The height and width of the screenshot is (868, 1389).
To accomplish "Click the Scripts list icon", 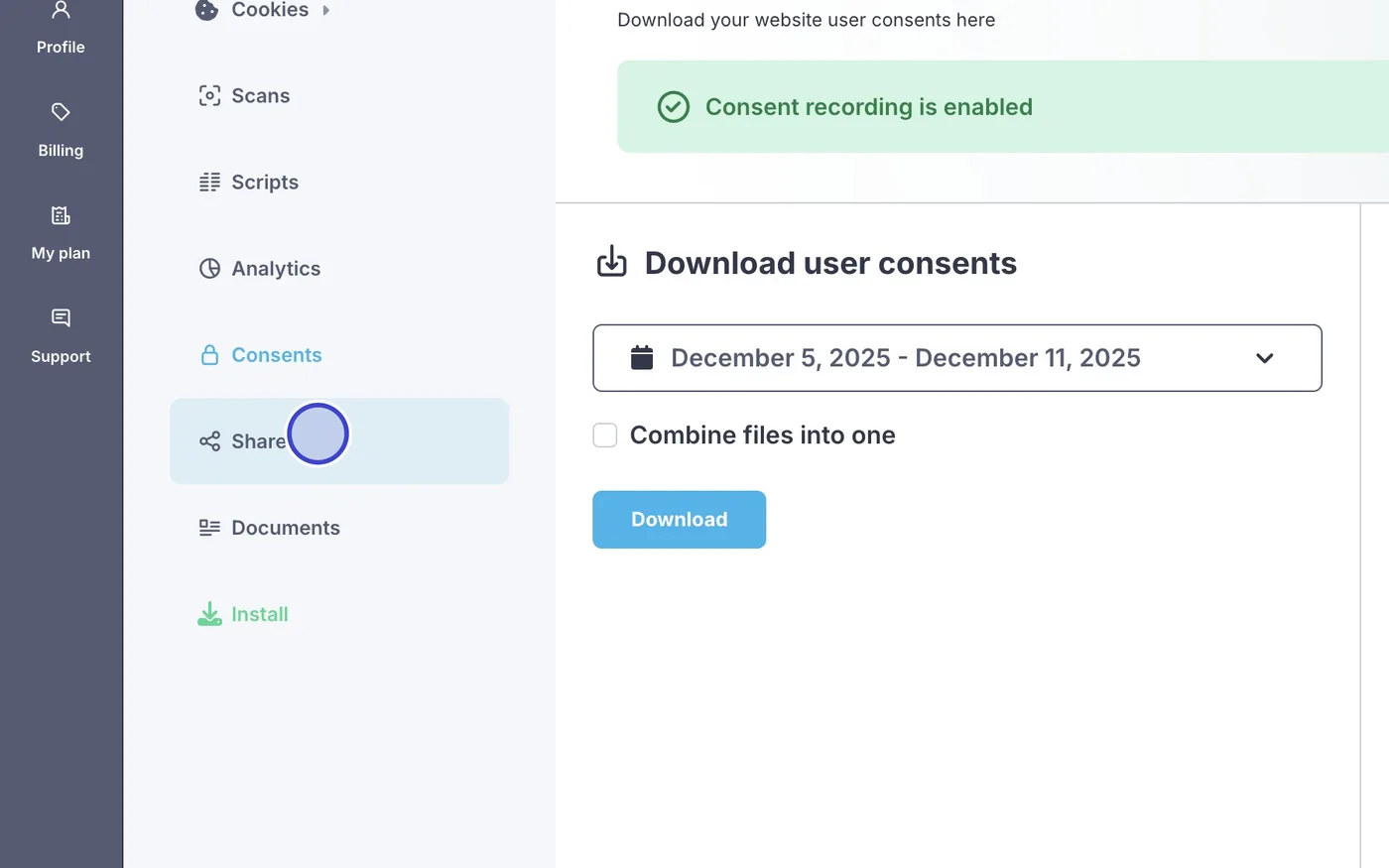I will [x=209, y=183].
